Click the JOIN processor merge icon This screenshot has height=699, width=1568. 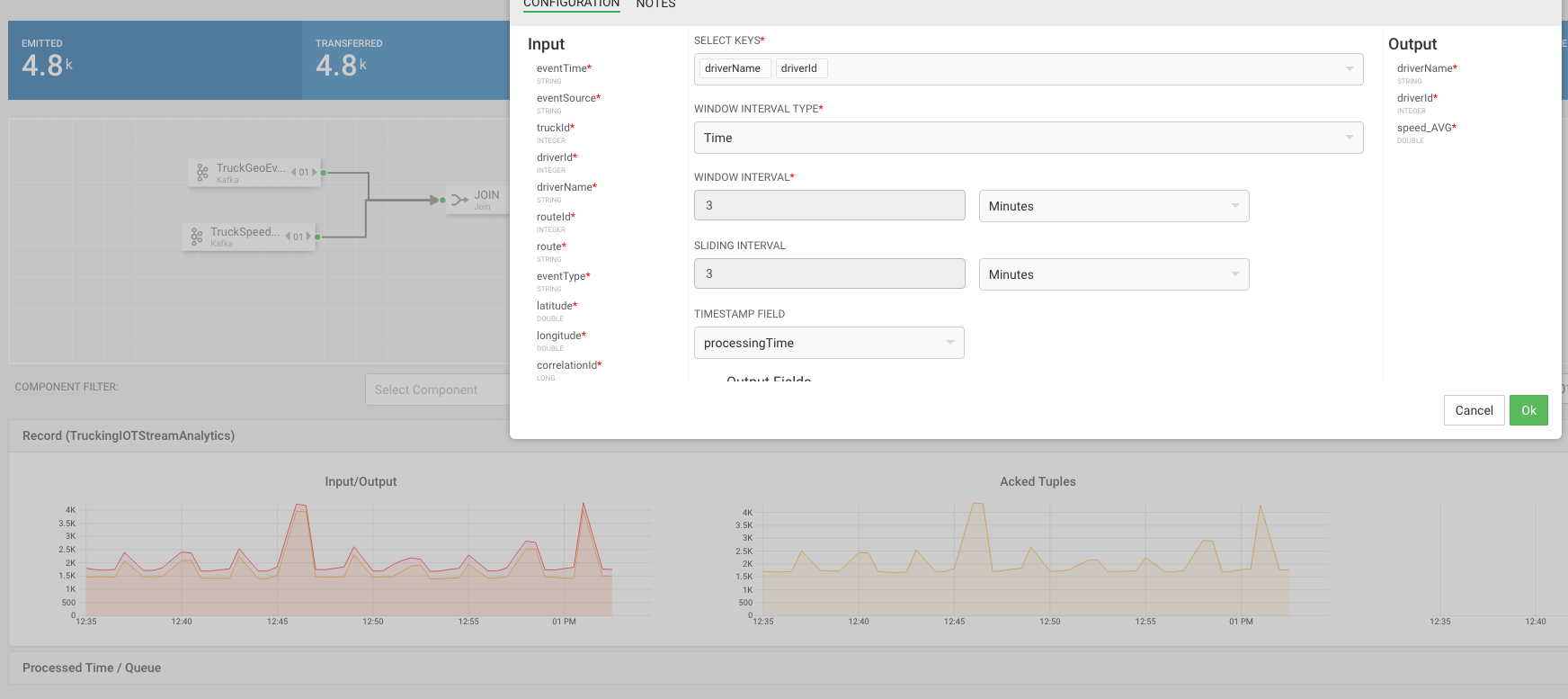click(x=459, y=200)
